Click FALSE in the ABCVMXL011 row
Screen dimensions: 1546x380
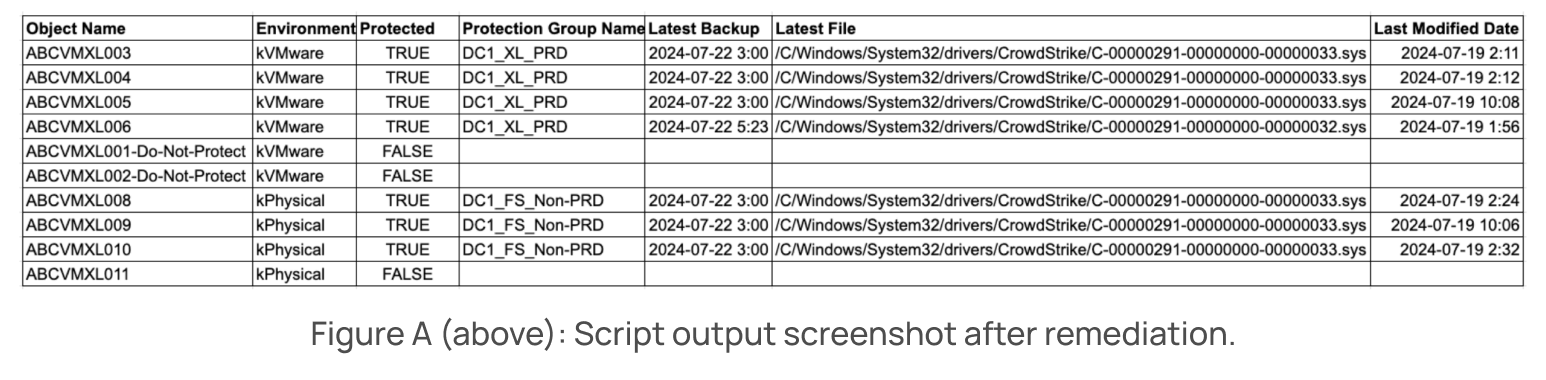point(407,274)
